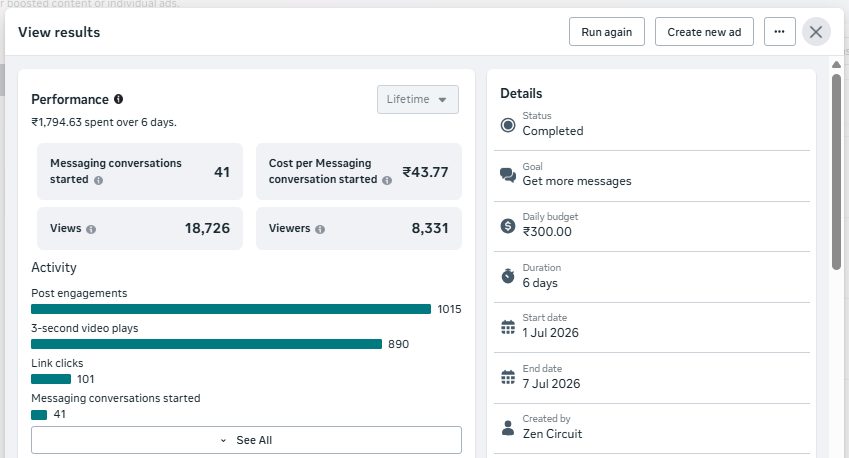Click the ₹1,794.63 spent over 6 days text
The image size is (849, 458).
pos(104,122)
